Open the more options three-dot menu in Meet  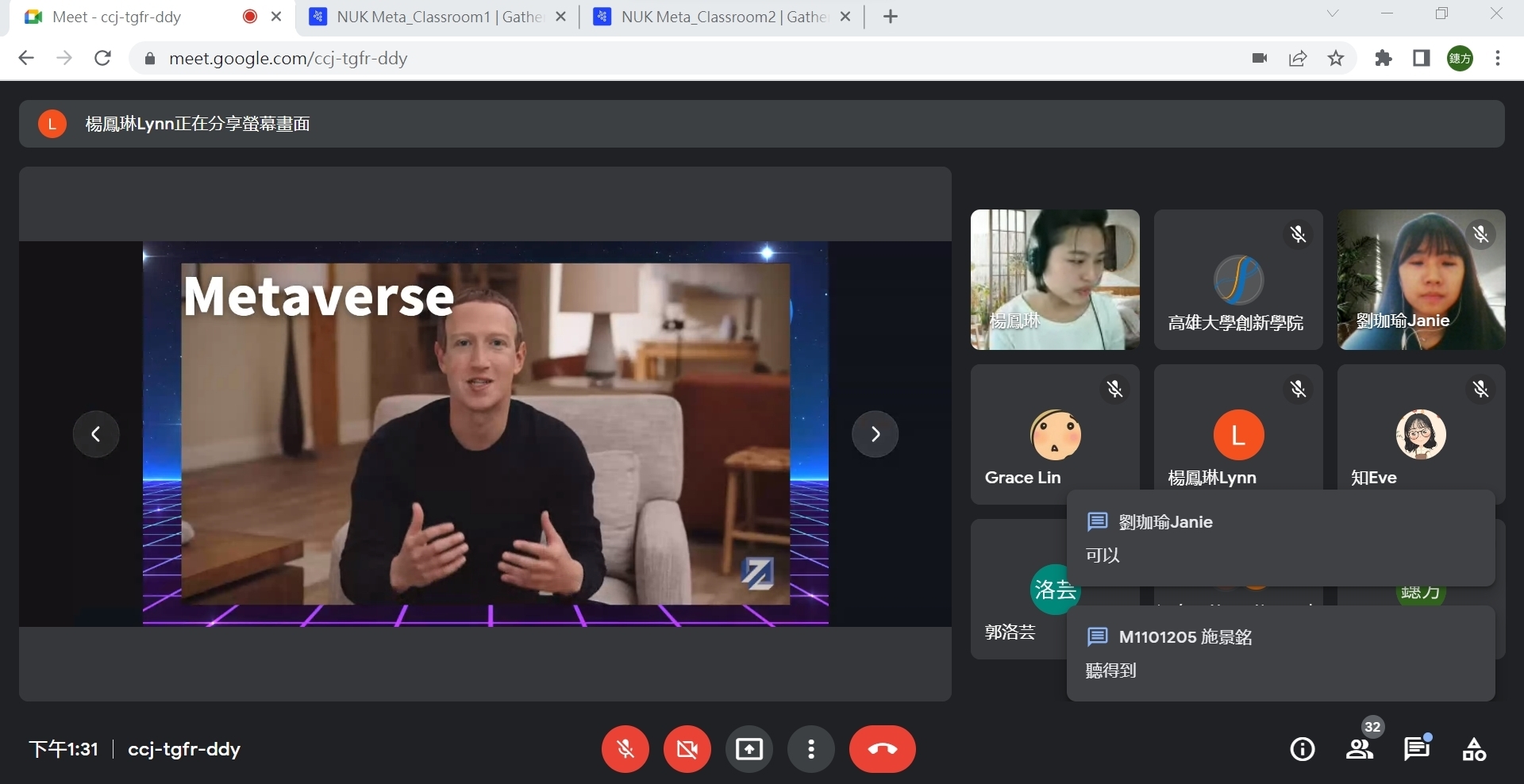pos(811,749)
